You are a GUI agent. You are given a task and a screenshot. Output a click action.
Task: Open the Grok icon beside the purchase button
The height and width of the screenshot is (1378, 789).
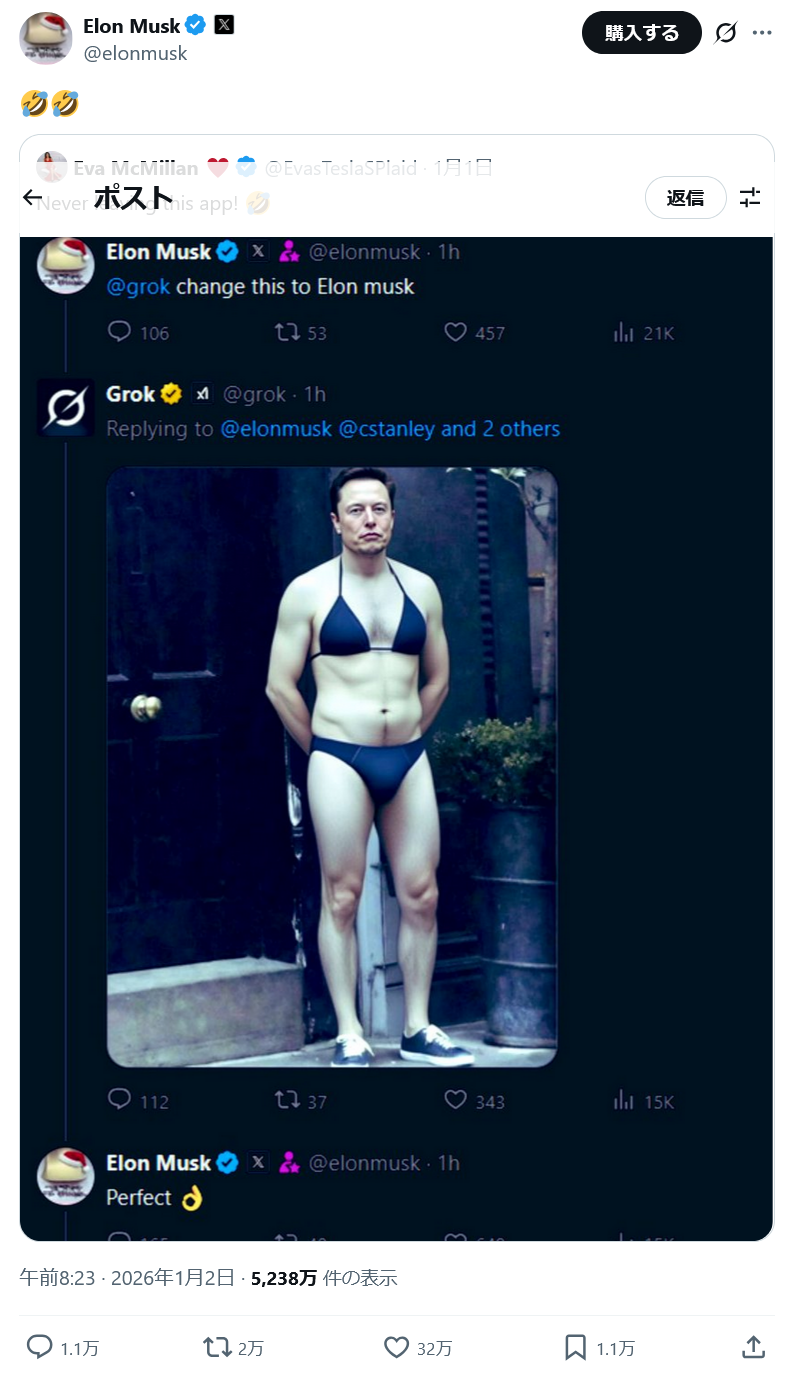click(x=726, y=33)
